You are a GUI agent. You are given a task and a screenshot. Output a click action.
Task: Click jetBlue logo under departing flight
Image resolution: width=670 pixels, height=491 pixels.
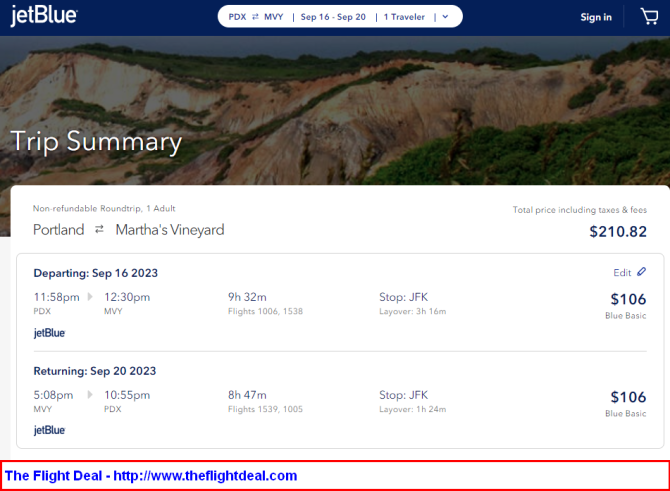tap(49, 333)
